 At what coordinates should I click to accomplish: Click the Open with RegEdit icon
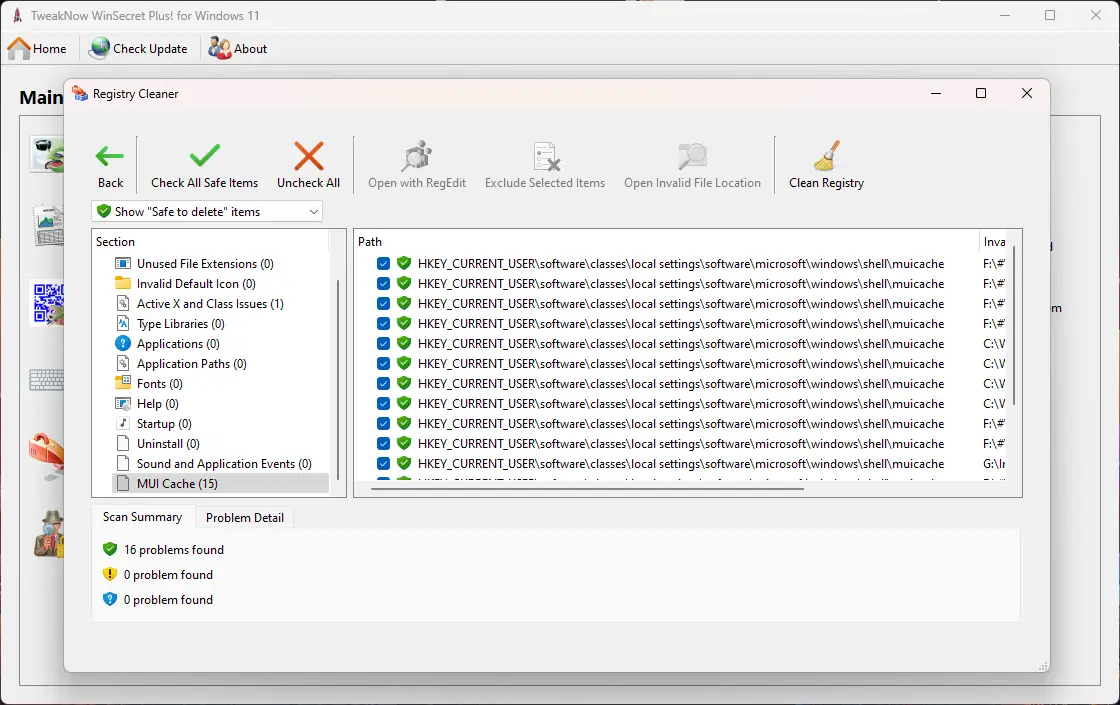(416, 156)
